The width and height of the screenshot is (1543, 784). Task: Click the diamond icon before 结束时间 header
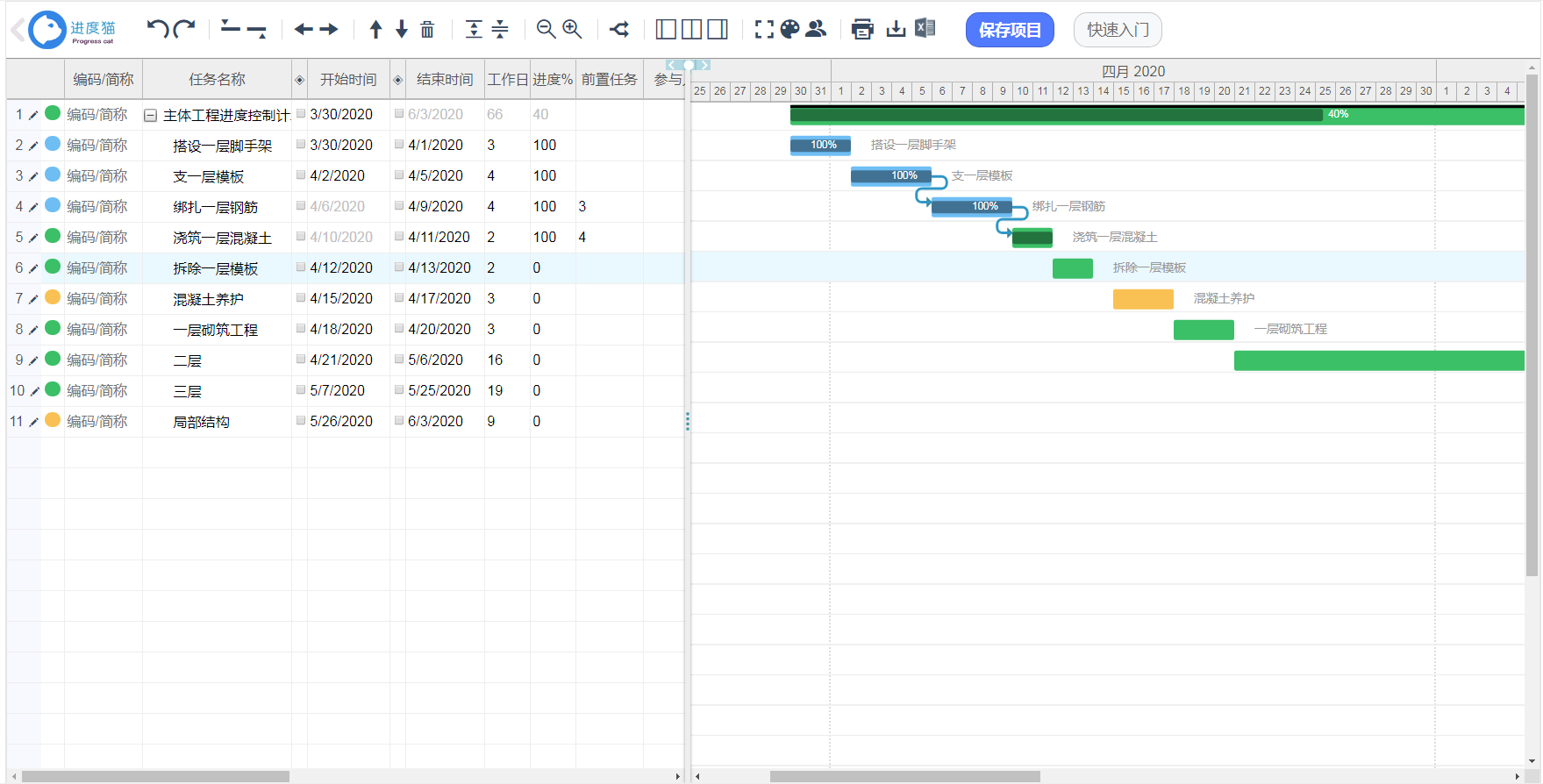pyautogui.click(x=397, y=80)
